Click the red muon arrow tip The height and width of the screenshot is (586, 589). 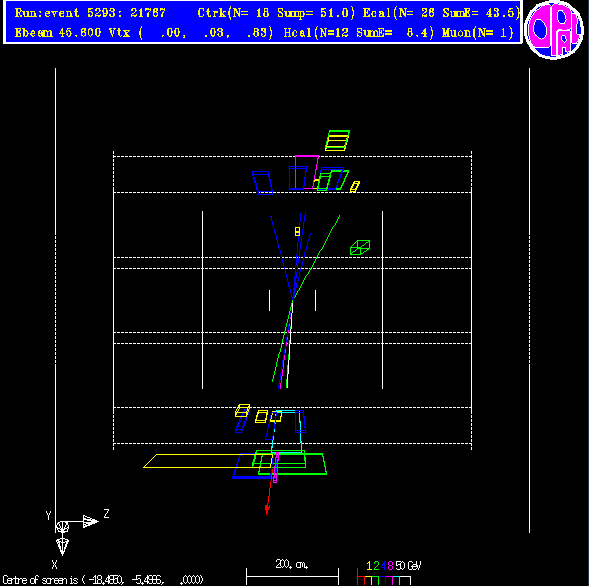coord(267,510)
